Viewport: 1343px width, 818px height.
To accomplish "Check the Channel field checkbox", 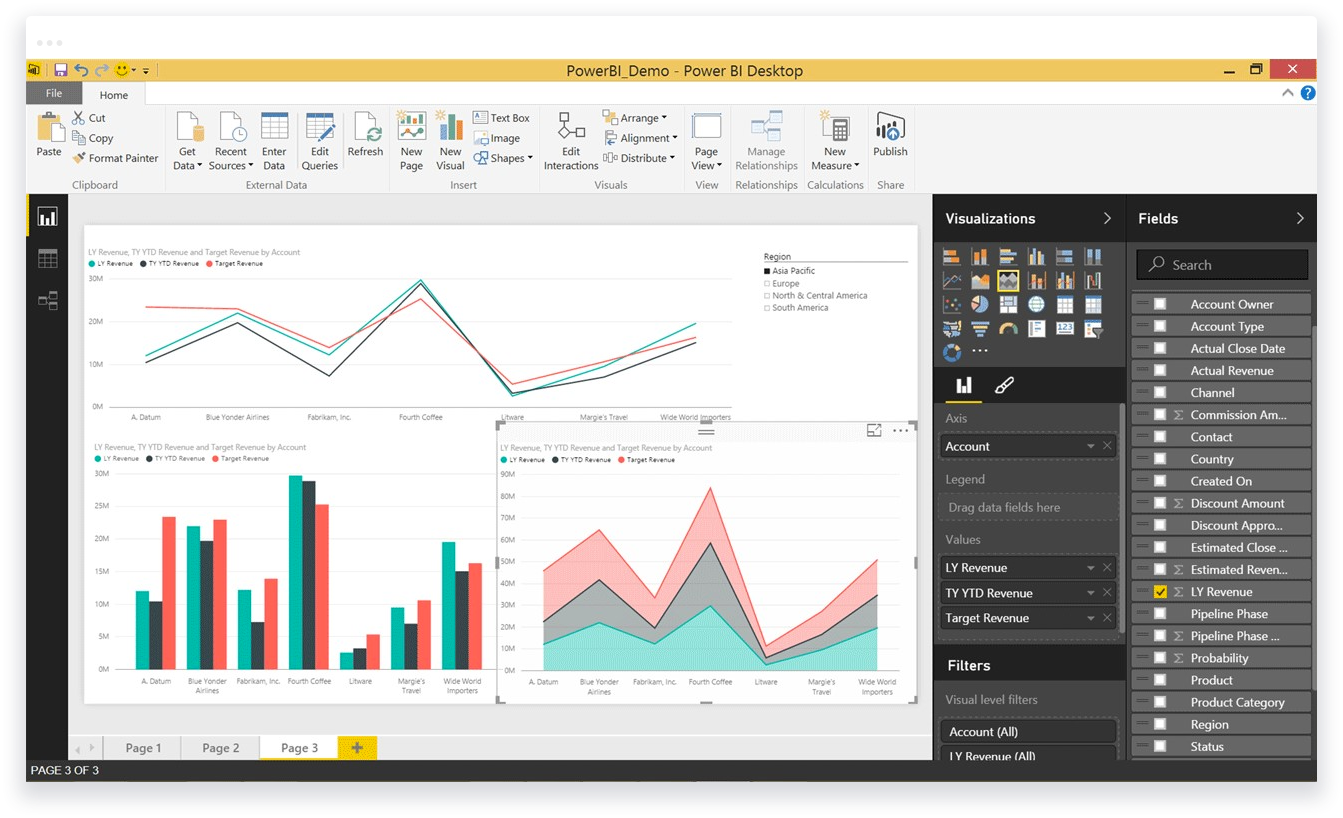I will (x=1160, y=392).
